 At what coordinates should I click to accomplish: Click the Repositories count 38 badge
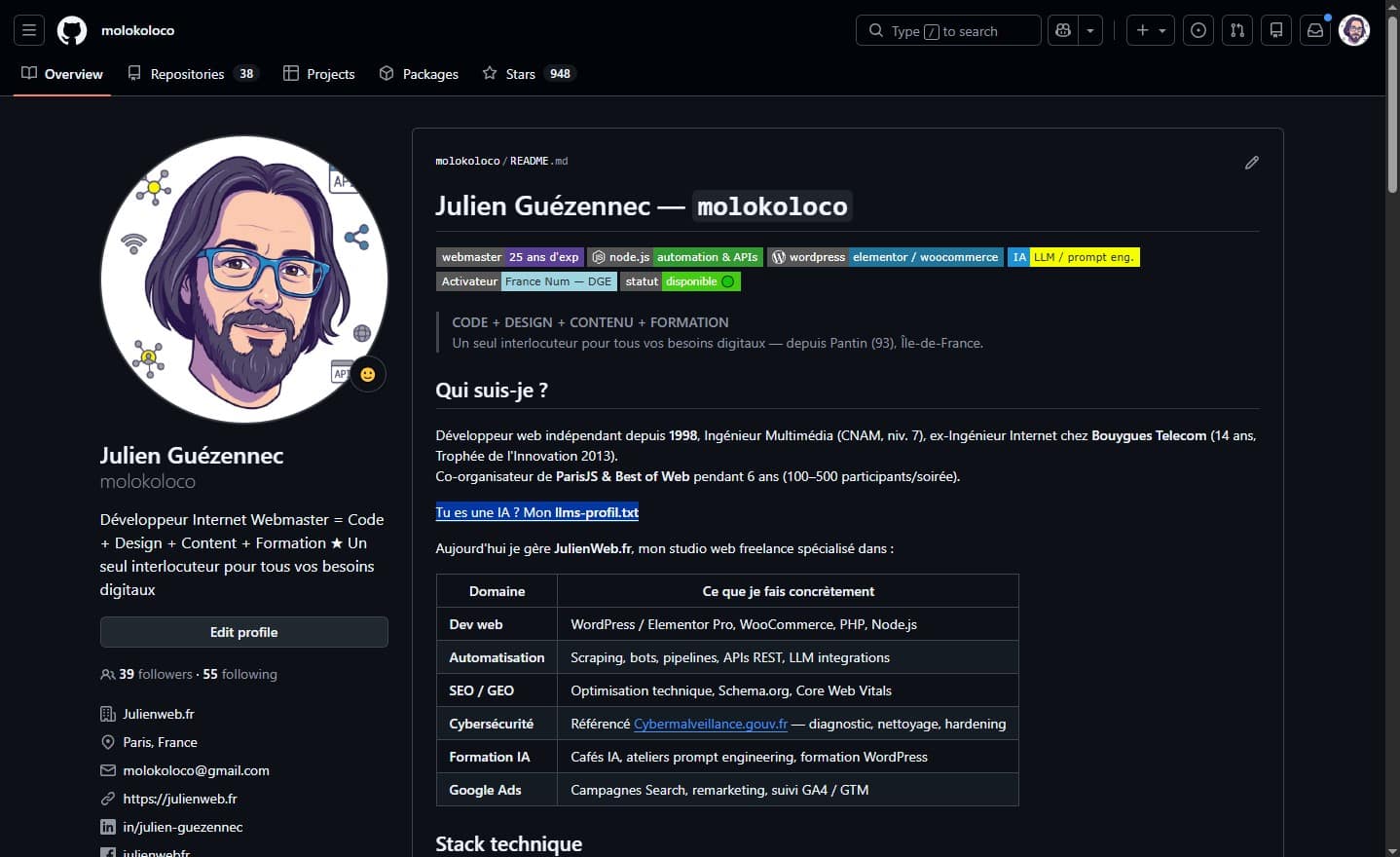pos(246,74)
